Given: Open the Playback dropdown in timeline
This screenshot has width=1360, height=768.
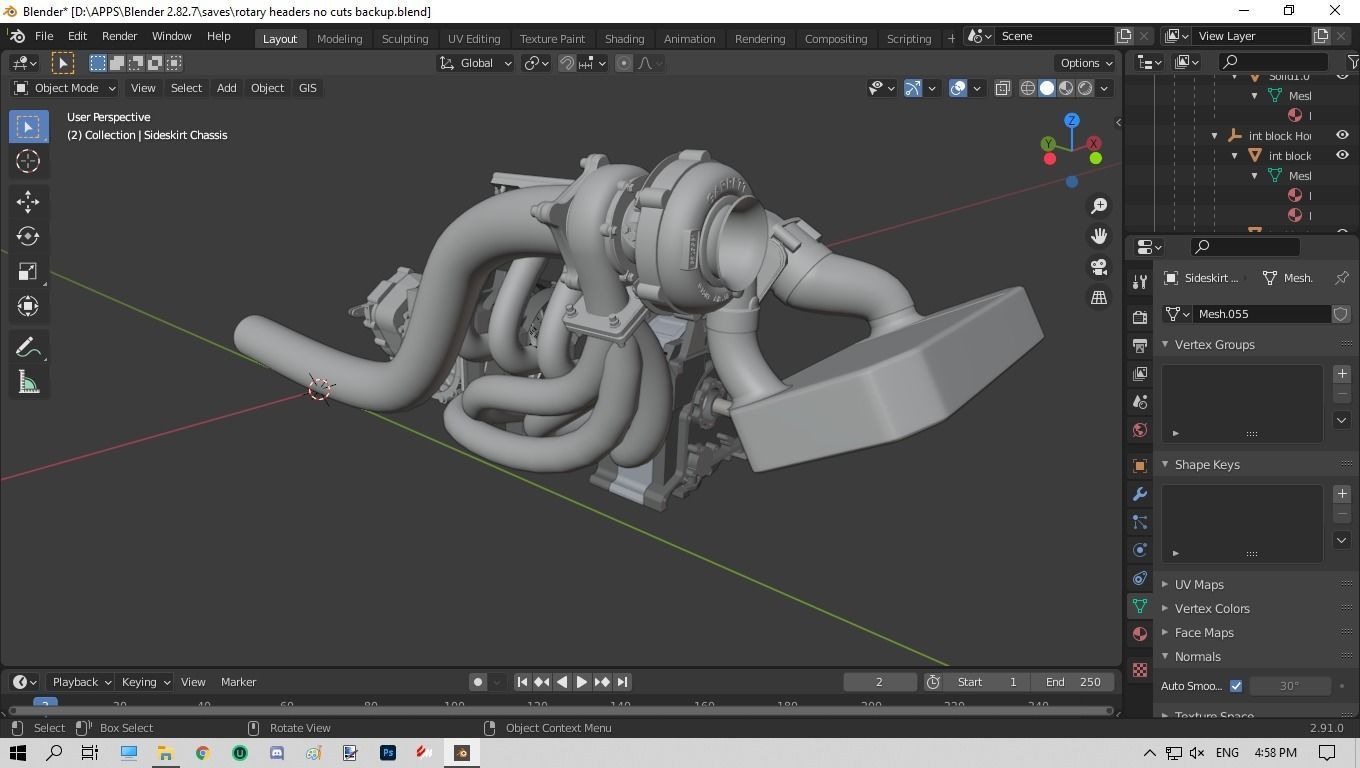Looking at the screenshot, I should tap(80, 682).
